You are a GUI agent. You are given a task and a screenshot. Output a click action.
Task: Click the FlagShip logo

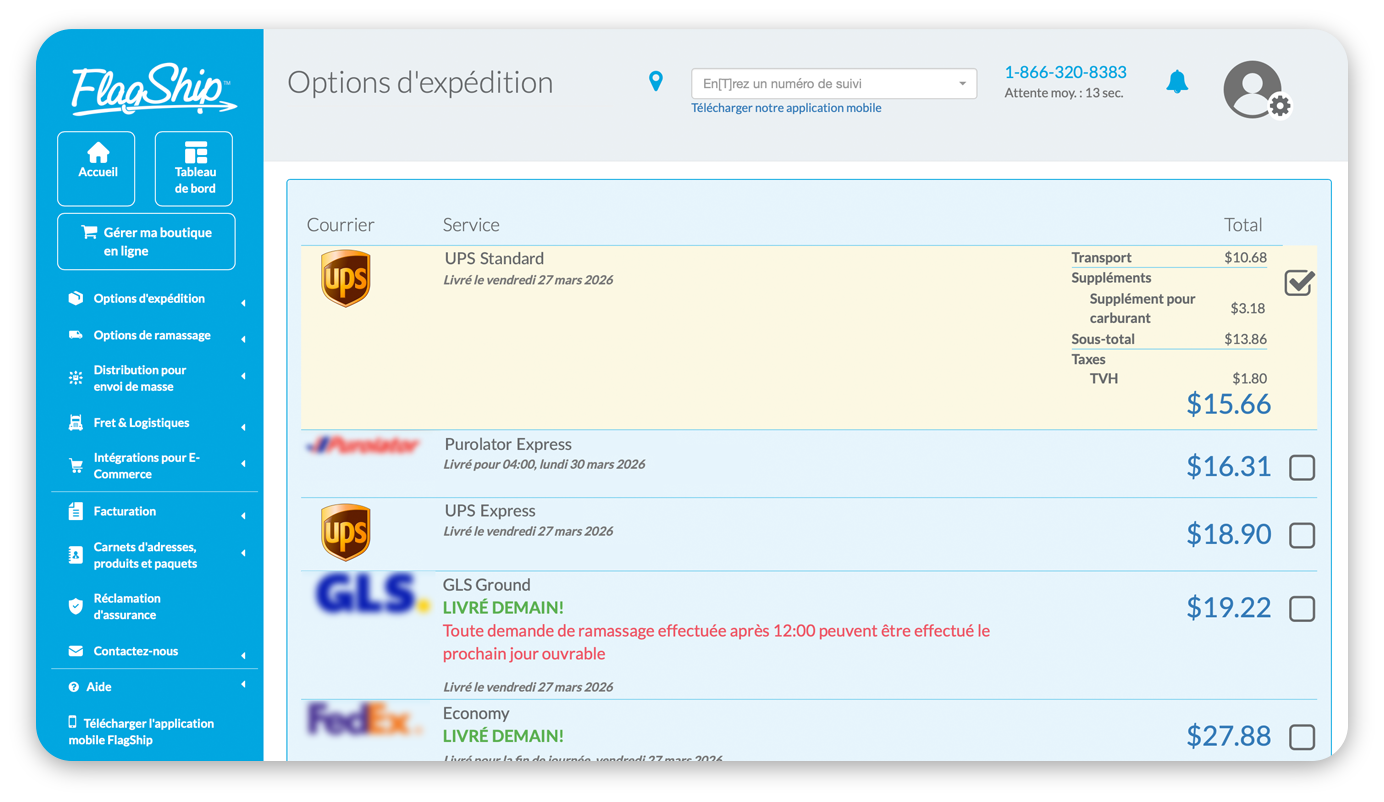154,90
